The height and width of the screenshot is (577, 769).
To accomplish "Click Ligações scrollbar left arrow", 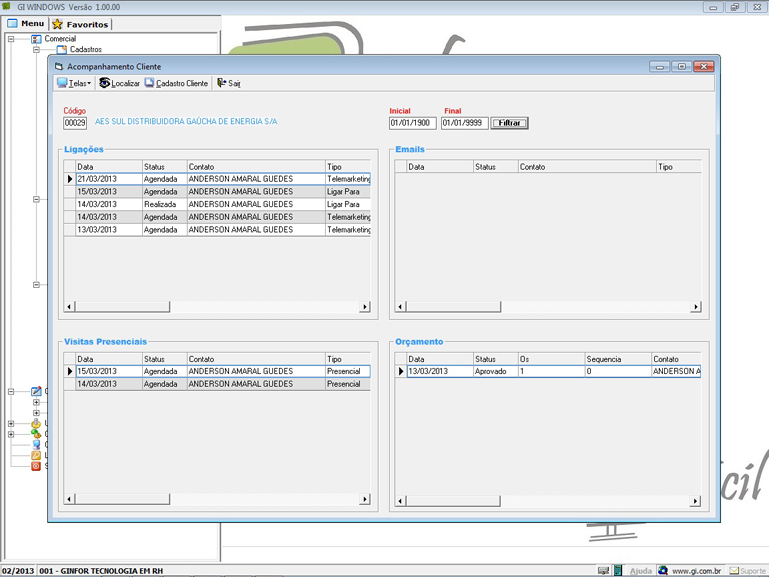I will [69, 307].
